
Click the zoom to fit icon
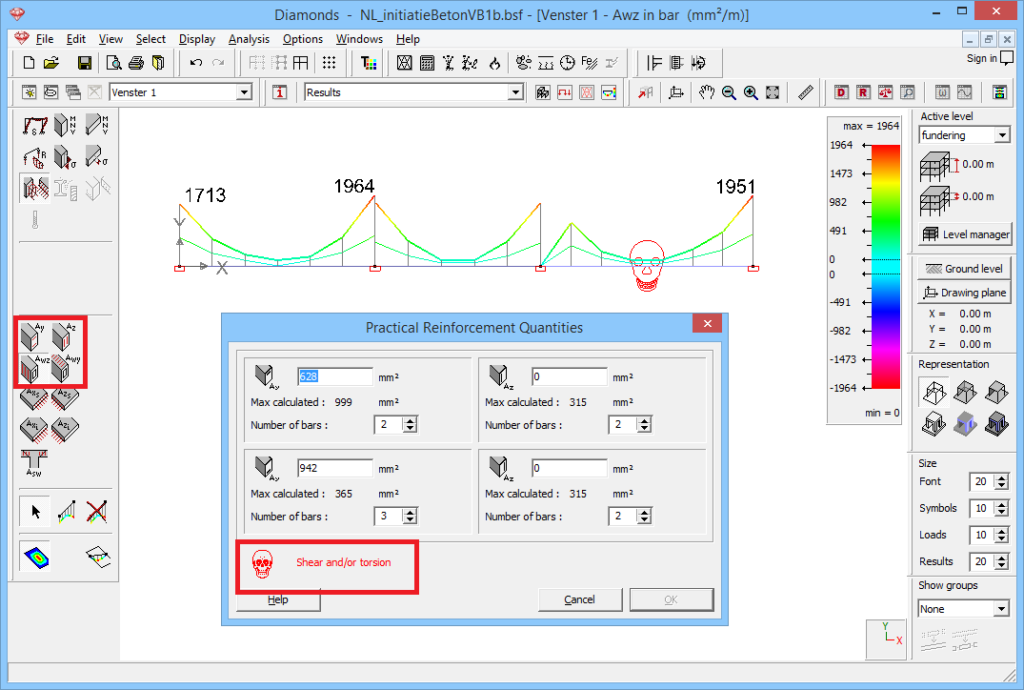coord(773,93)
